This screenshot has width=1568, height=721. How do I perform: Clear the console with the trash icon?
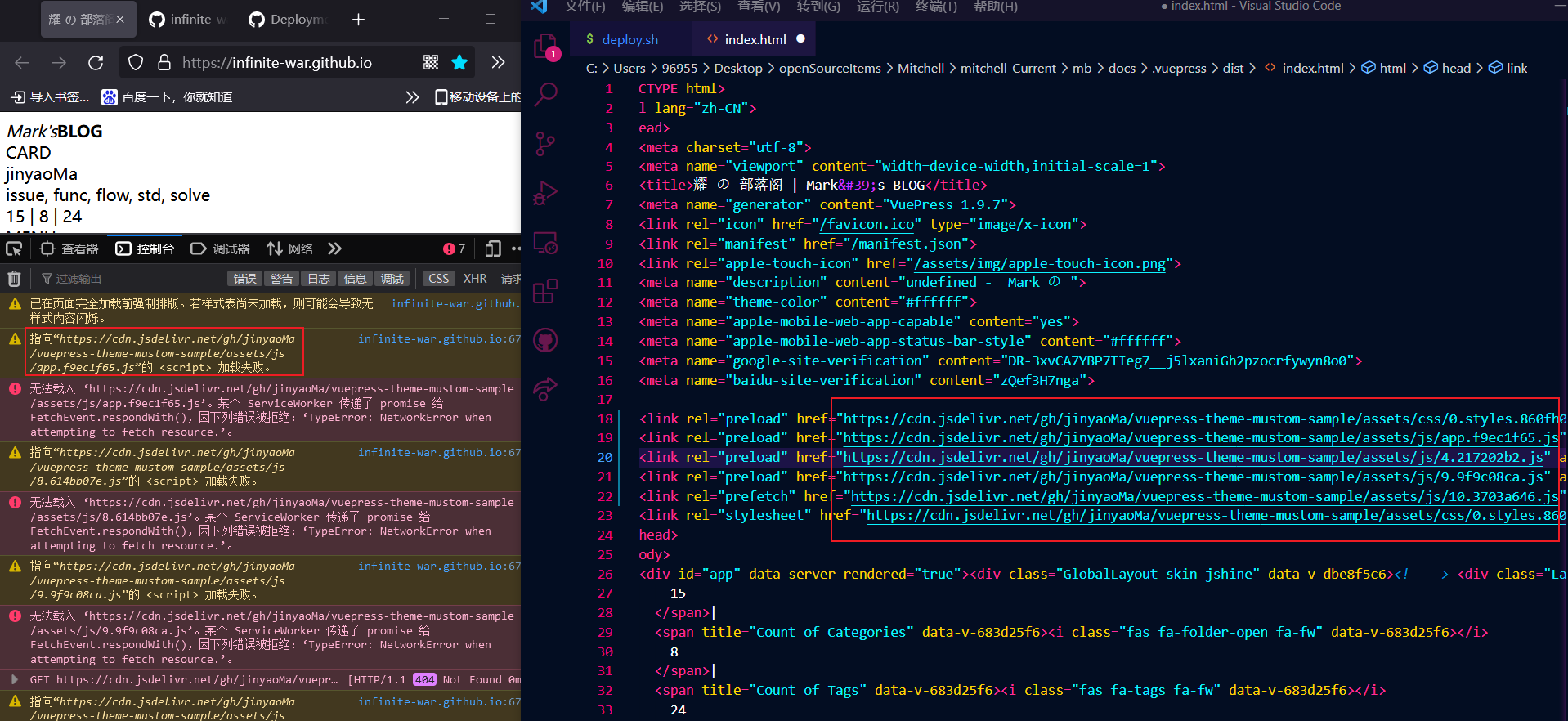coord(15,279)
